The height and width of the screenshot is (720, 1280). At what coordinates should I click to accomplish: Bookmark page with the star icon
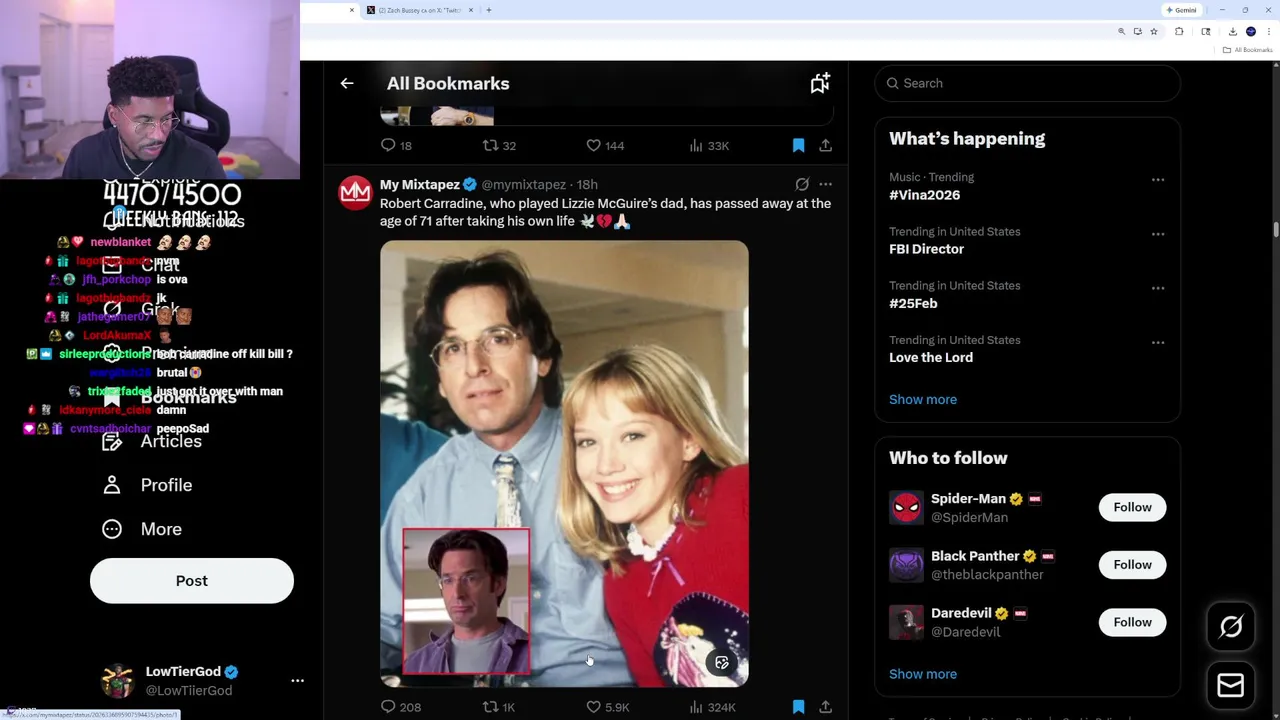pos(1154,32)
